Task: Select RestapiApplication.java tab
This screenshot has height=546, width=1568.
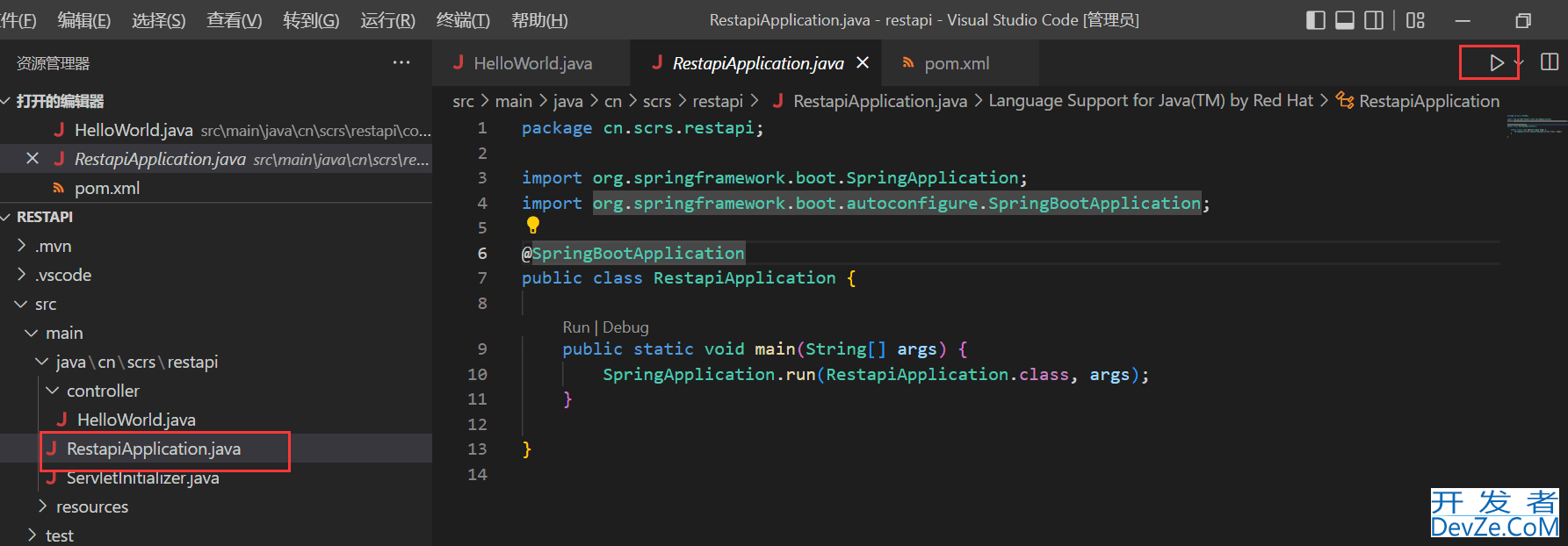Action: click(757, 63)
